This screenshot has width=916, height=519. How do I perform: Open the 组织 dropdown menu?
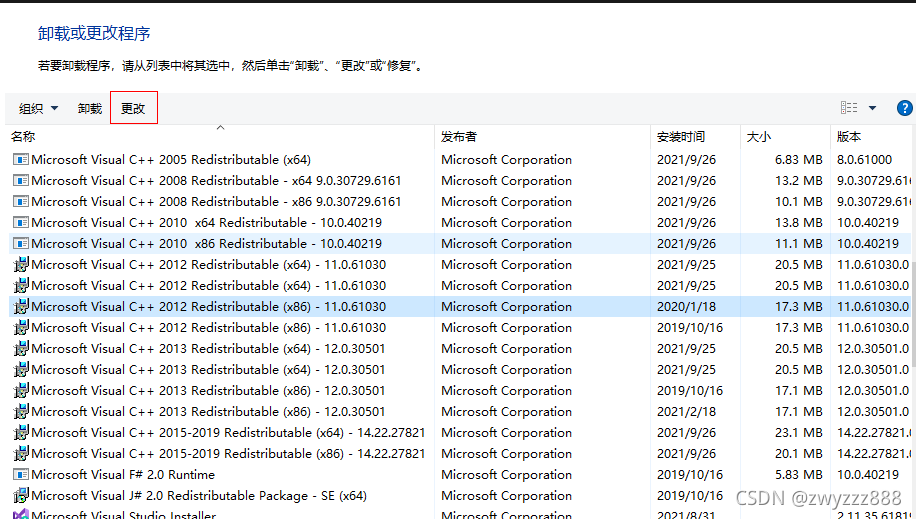point(39,109)
